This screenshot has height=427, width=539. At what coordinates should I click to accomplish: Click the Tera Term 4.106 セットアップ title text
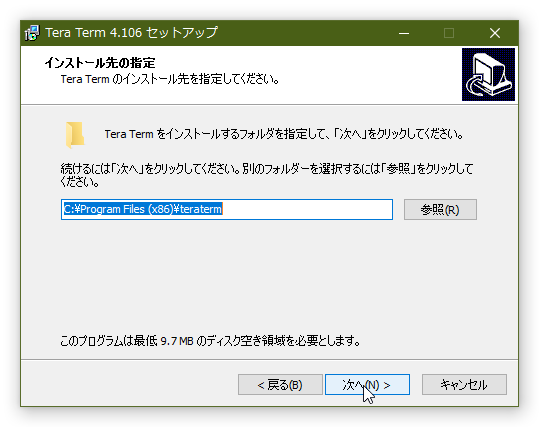pyautogui.click(x=131, y=33)
